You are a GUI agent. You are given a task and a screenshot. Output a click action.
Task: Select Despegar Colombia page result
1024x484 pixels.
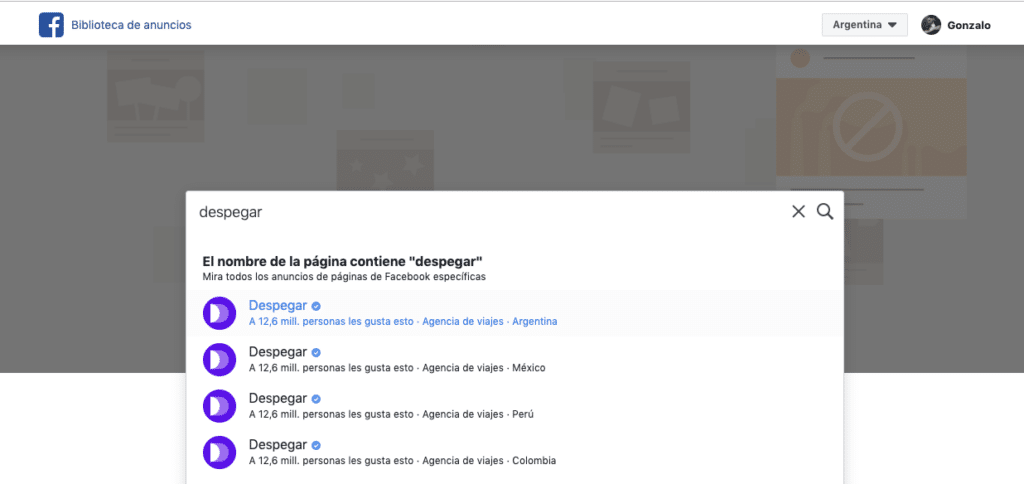click(x=515, y=452)
